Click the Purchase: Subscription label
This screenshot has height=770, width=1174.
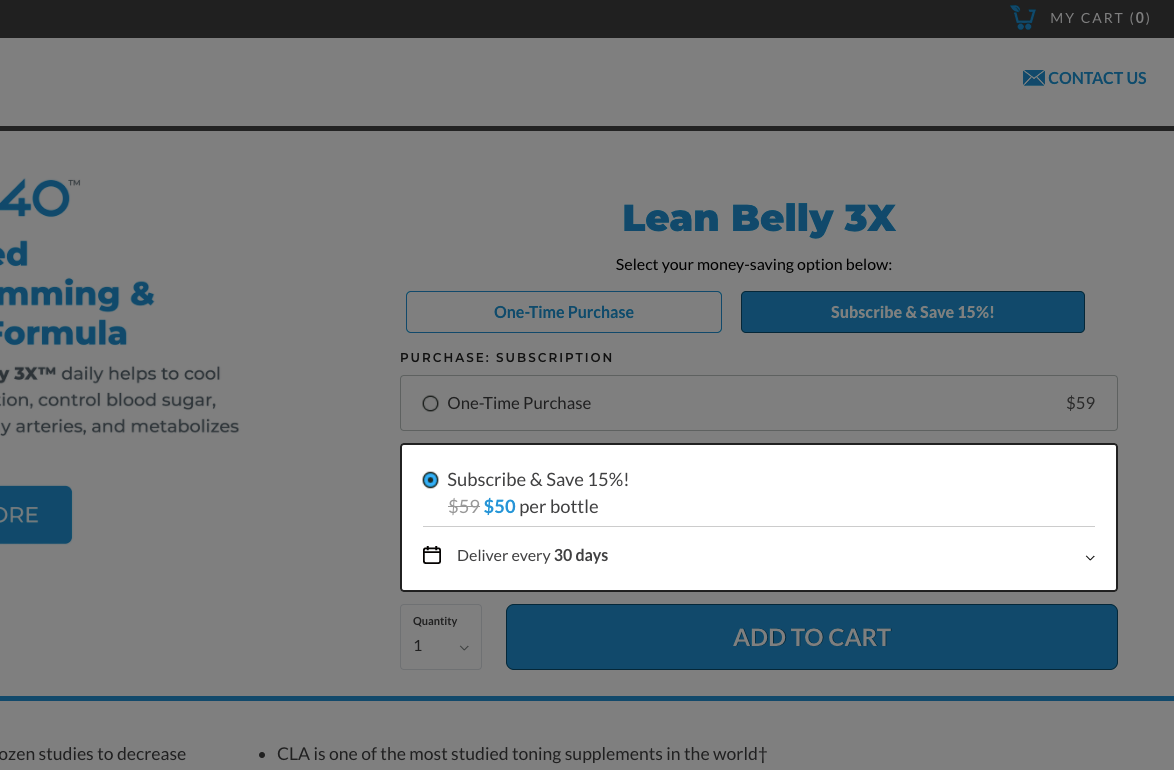click(507, 357)
